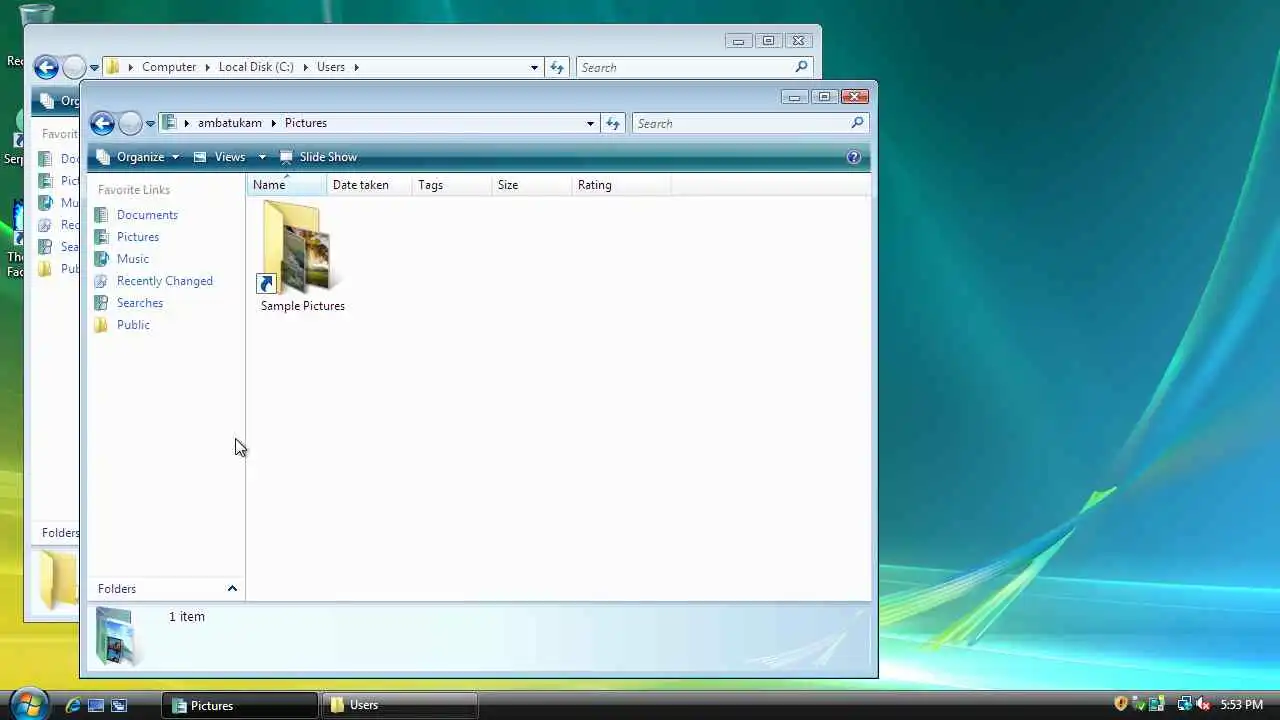Sort by Rating column header

(621, 185)
